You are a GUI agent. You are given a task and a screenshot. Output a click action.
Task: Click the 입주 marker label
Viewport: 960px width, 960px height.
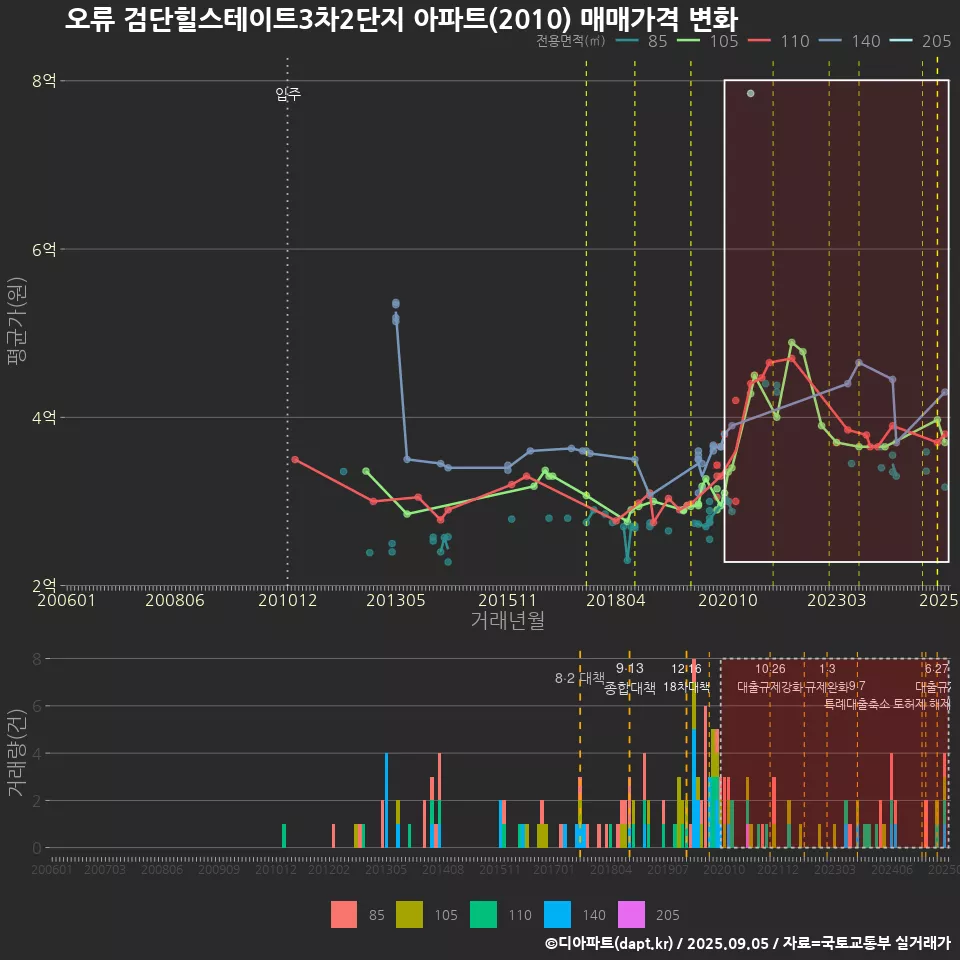[288, 94]
